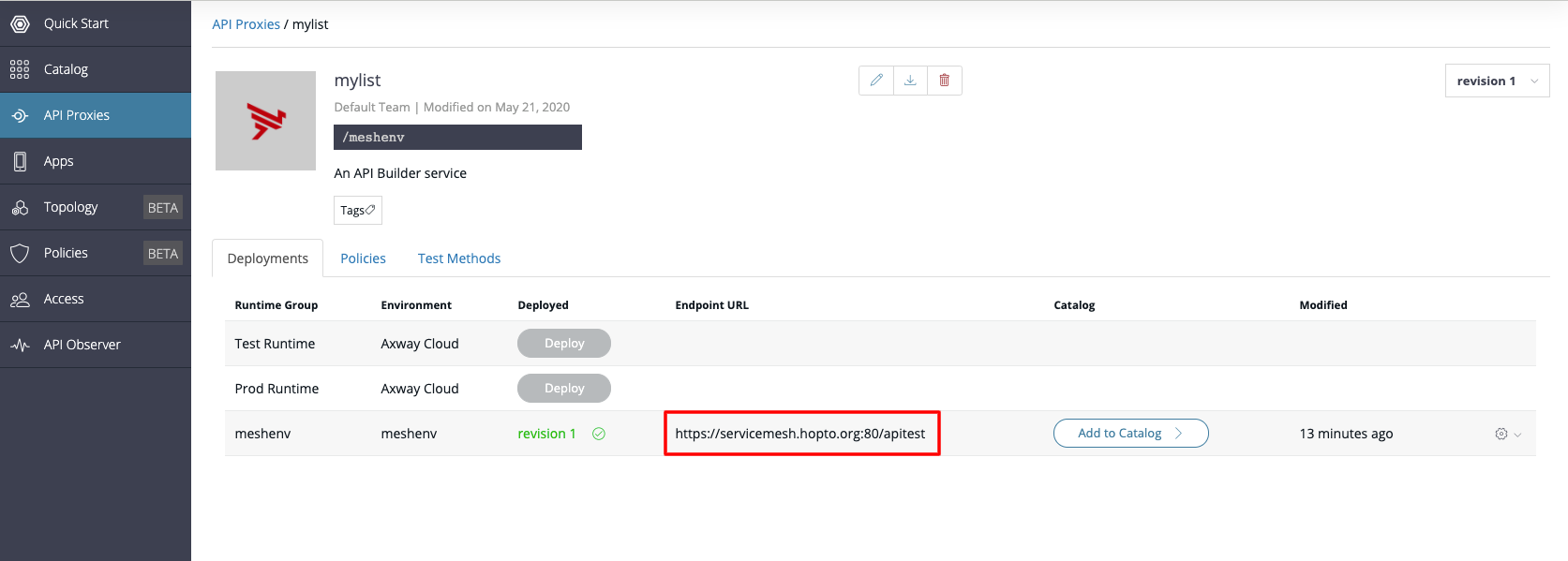This screenshot has width=1568, height=561.
Task: Open the Quick Start menu item
Action: 96,23
